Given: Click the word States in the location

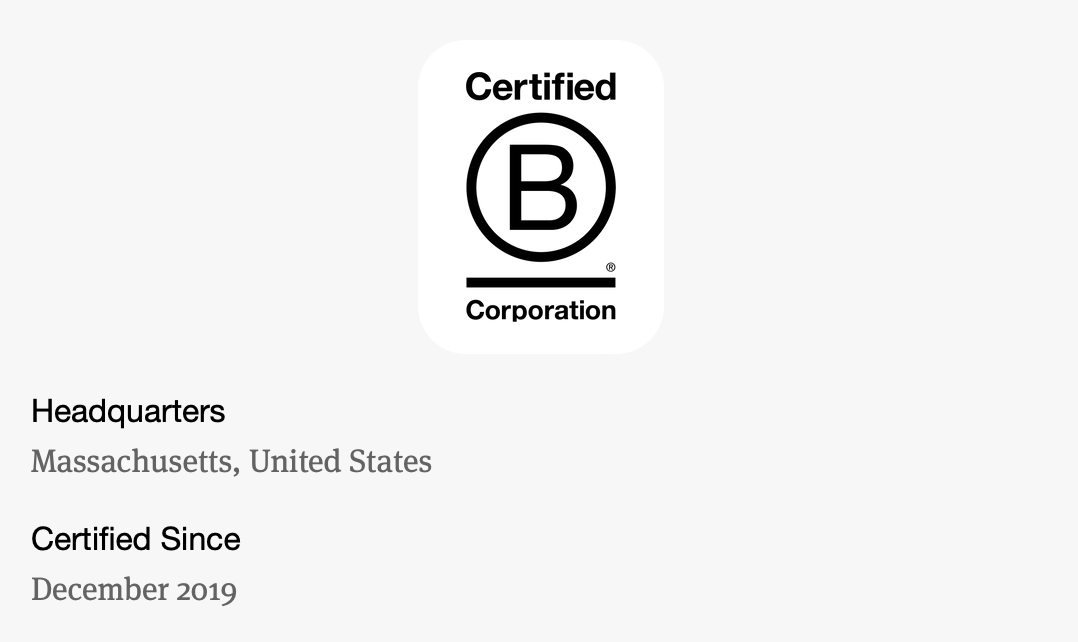Looking at the screenshot, I should coord(389,461).
